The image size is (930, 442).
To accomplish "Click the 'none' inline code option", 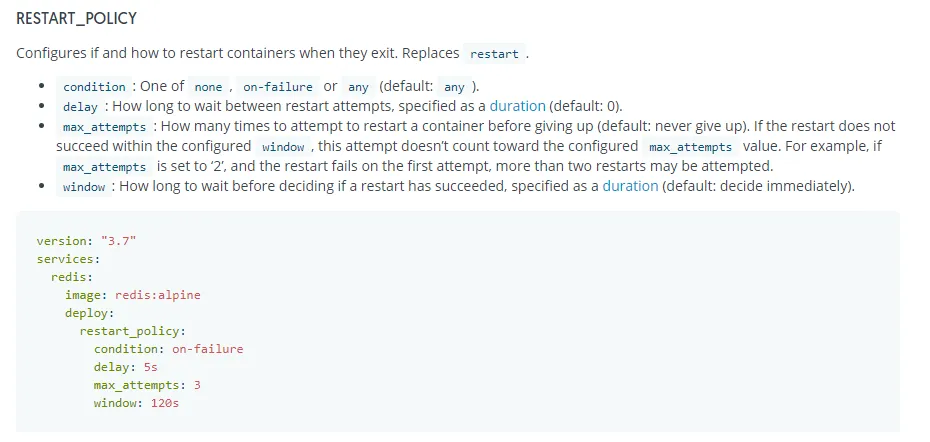I will click(208, 87).
